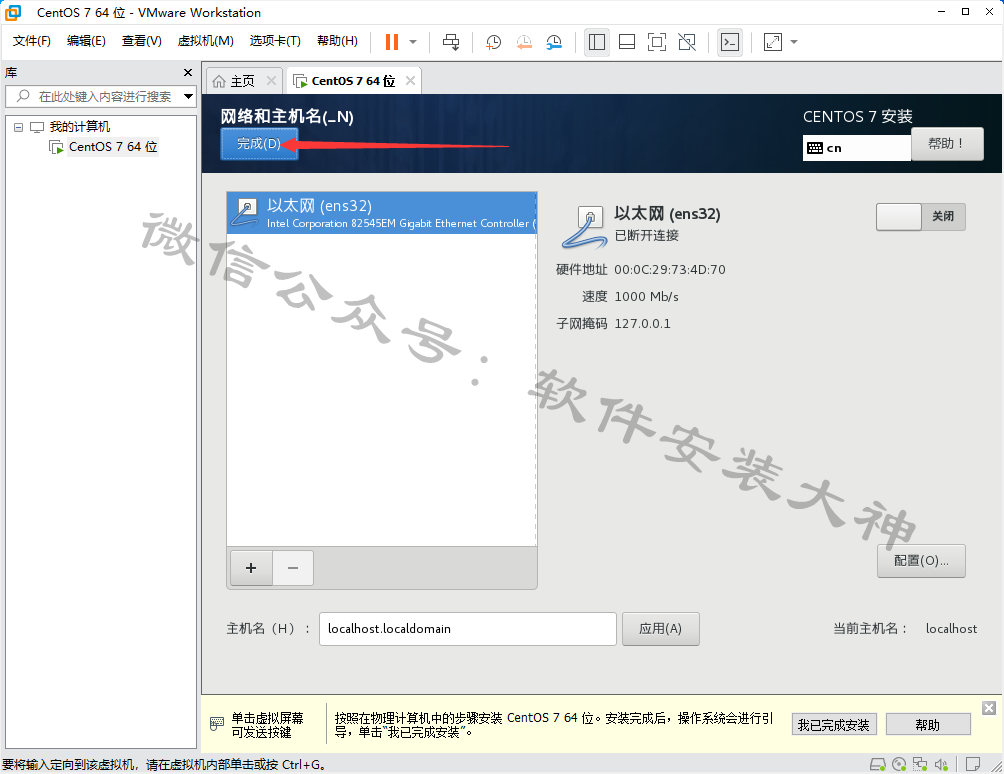
Task: Open 配置(O)... for the Ethernet device
Action: pos(921,561)
